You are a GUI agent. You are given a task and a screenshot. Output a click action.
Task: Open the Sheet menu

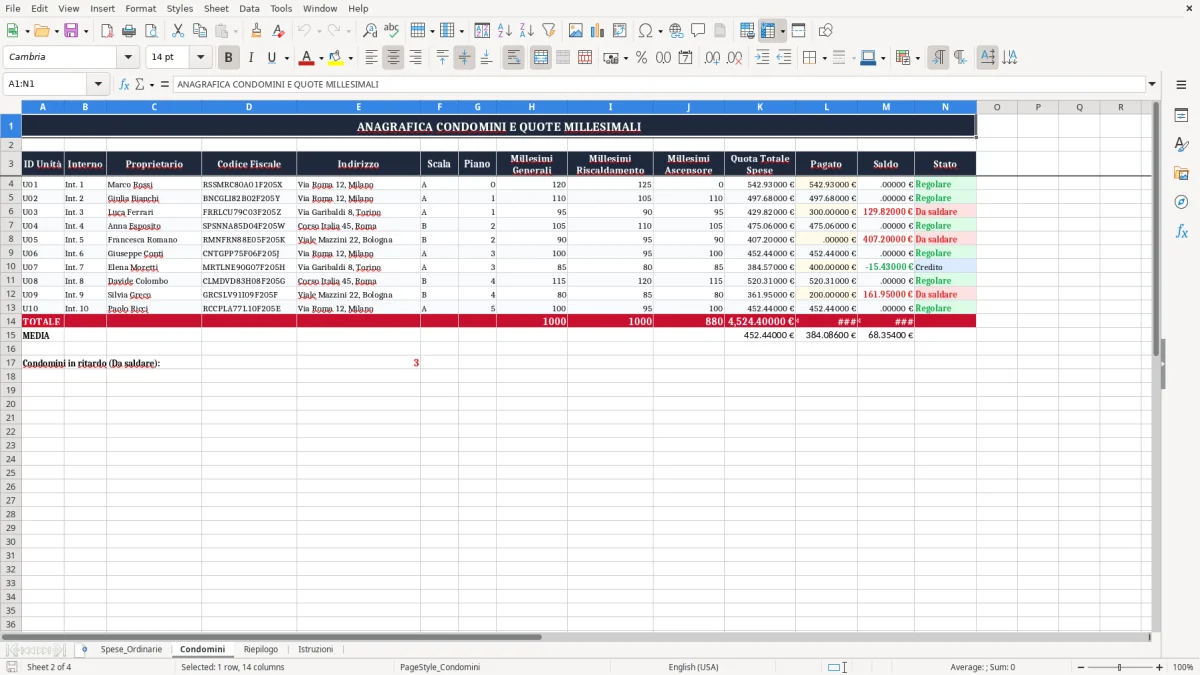coord(216,8)
